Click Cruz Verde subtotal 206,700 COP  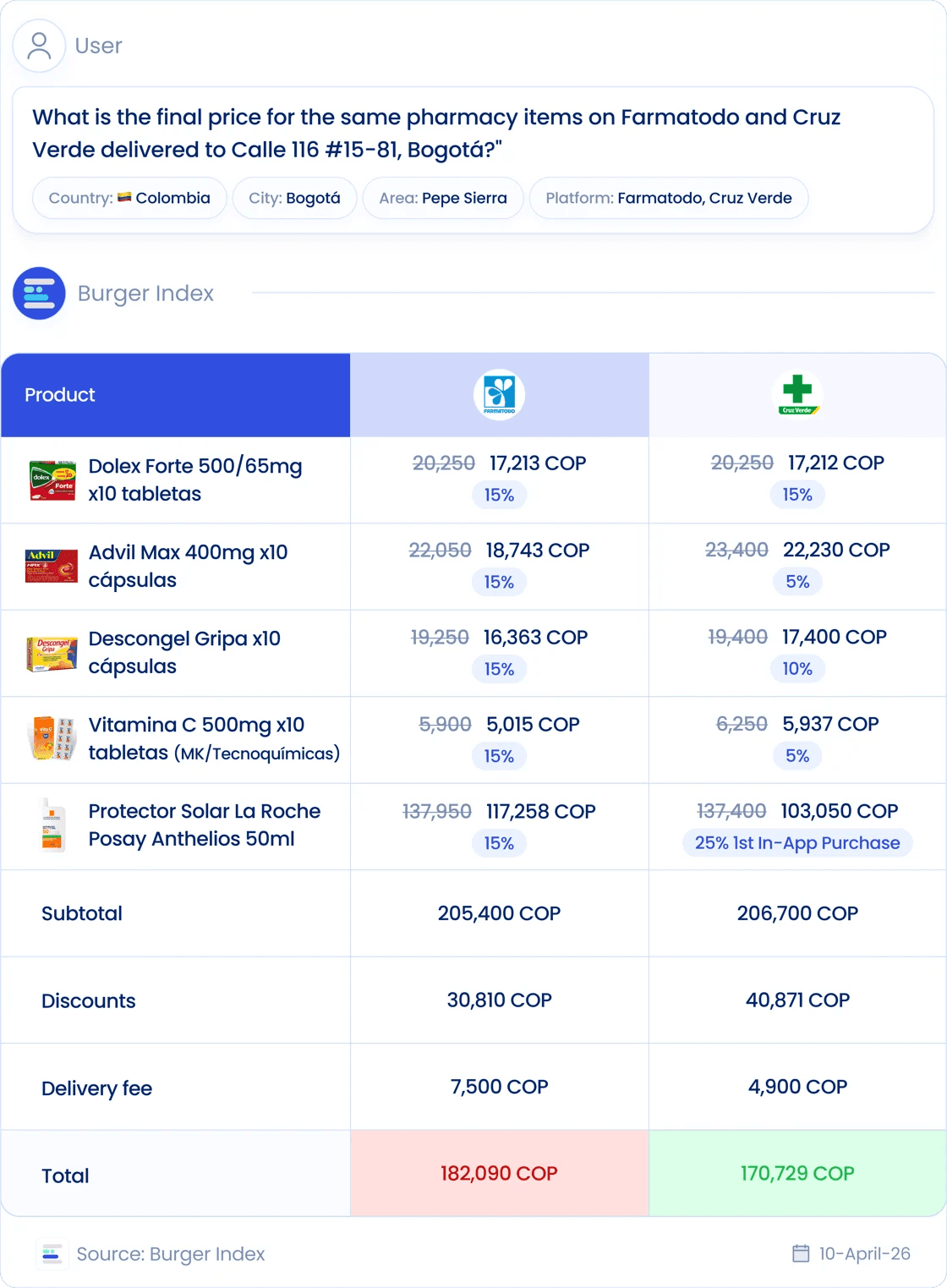(x=797, y=913)
